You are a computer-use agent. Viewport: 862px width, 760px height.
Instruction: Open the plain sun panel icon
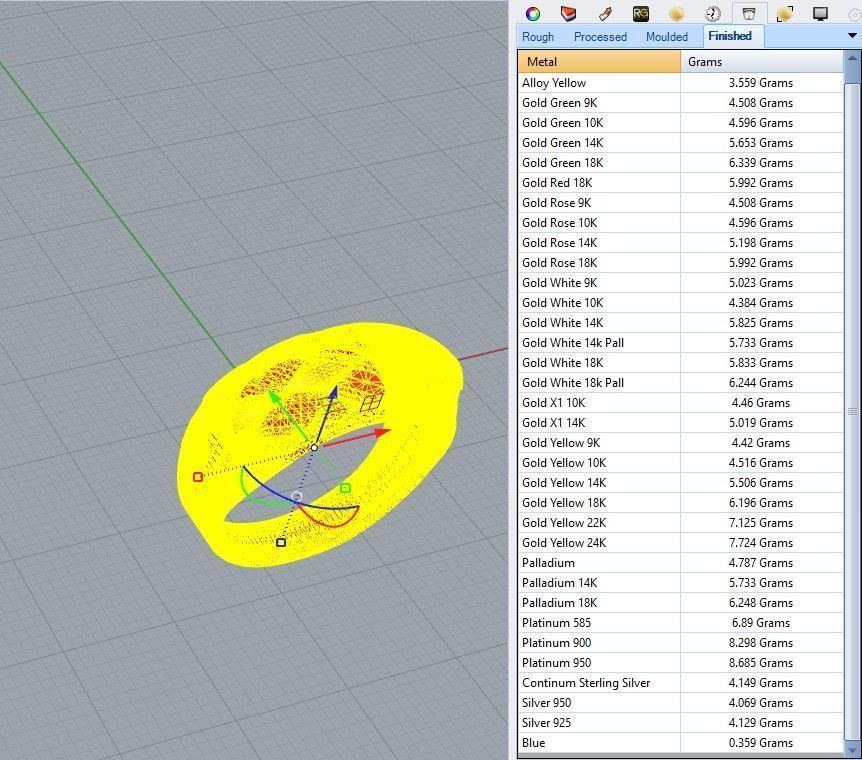coord(677,14)
